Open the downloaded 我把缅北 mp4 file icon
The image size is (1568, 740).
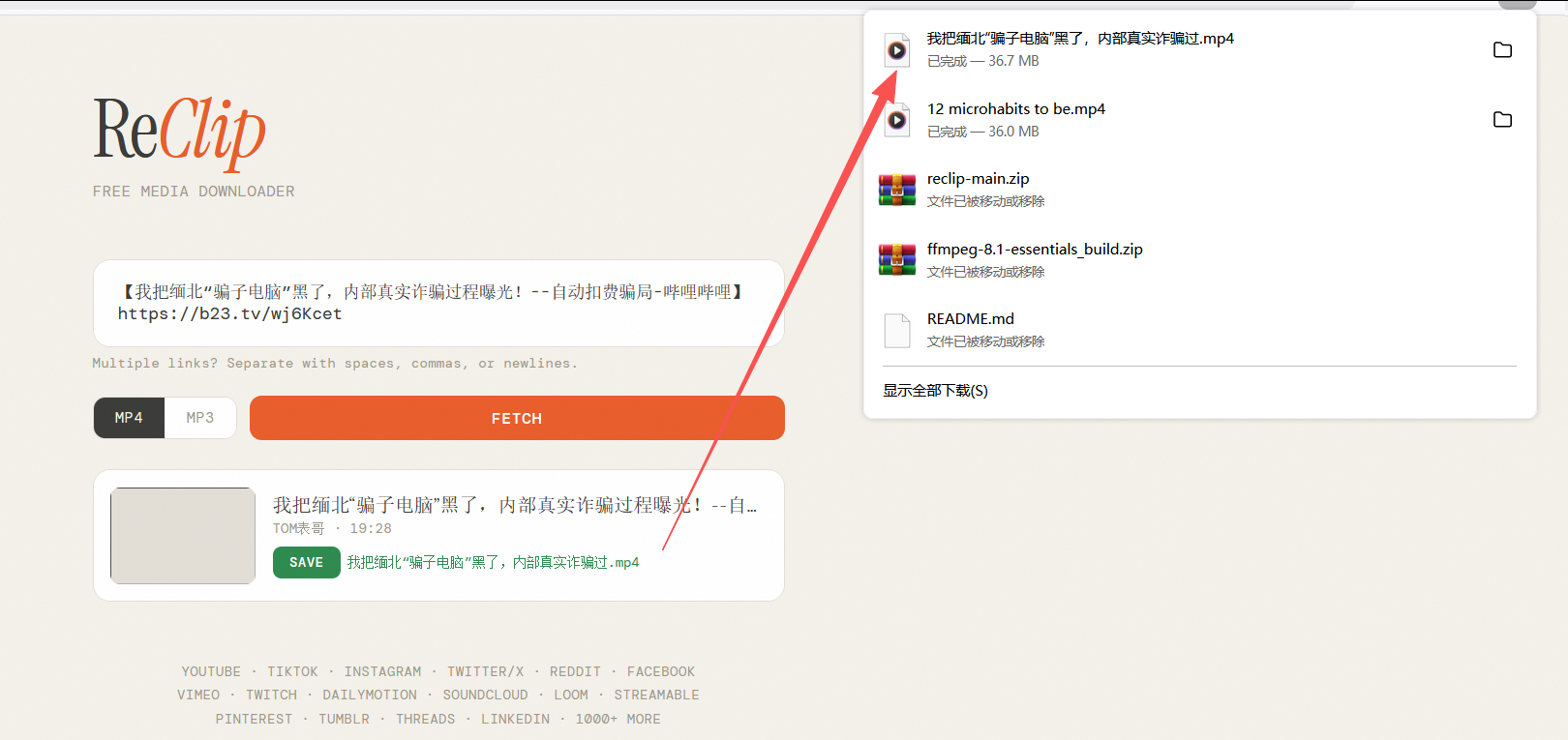[897, 50]
